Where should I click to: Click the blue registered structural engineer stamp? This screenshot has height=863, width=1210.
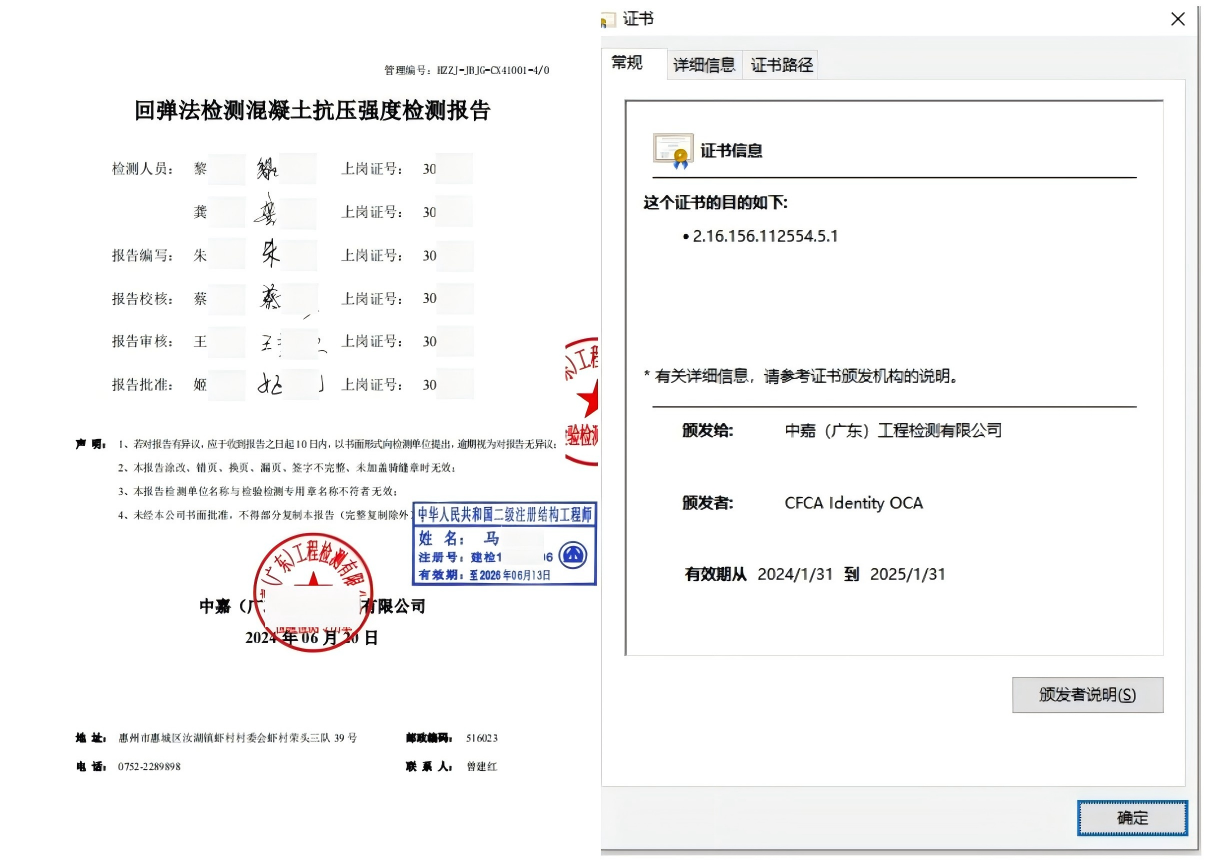tap(503, 543)
